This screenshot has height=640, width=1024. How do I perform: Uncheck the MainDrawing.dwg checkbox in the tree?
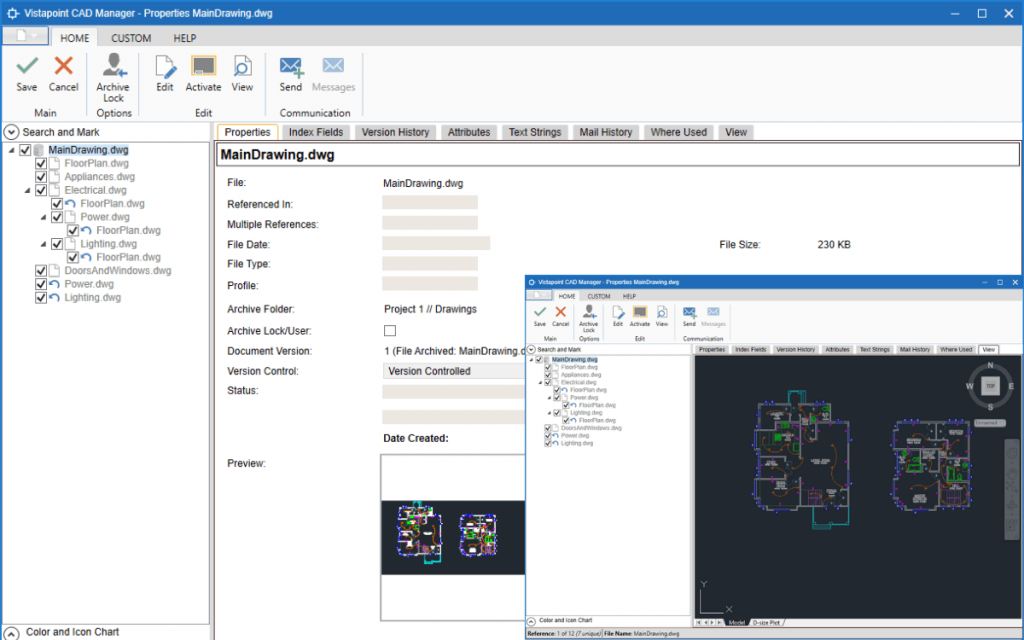coord(23,149)
